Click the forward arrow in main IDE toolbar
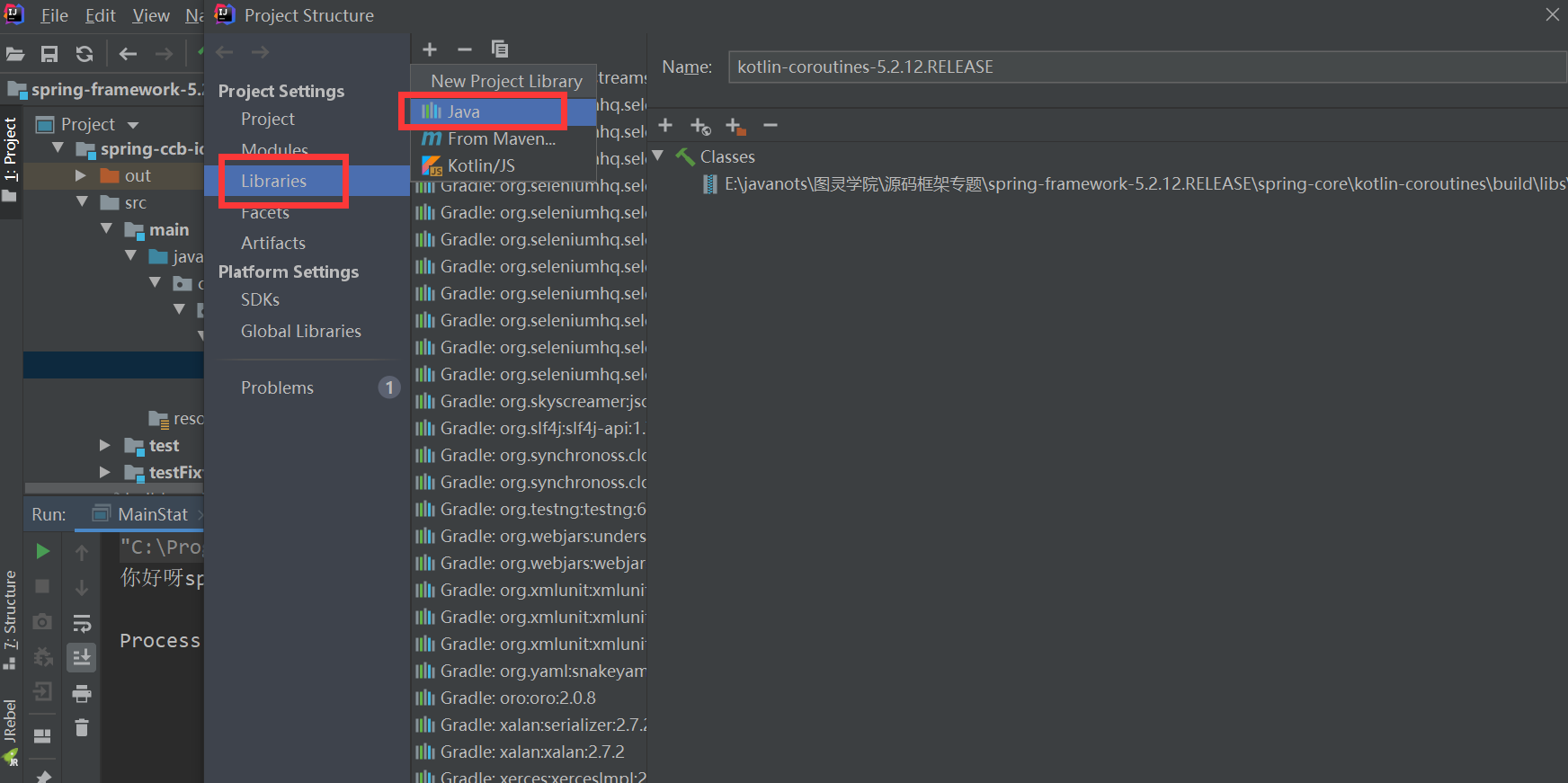 click(164, 54)
